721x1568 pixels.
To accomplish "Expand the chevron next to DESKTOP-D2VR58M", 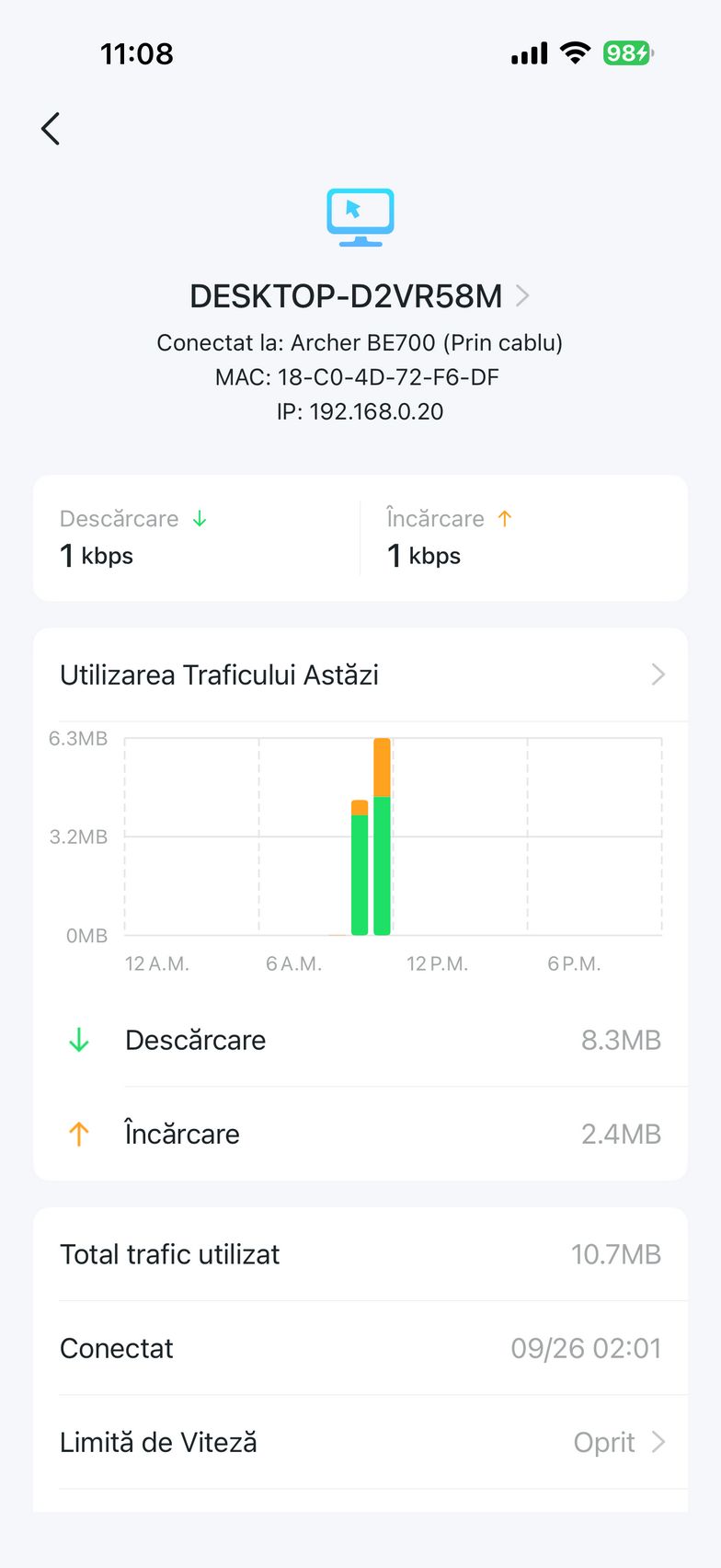I will click(x=522, y=296).
